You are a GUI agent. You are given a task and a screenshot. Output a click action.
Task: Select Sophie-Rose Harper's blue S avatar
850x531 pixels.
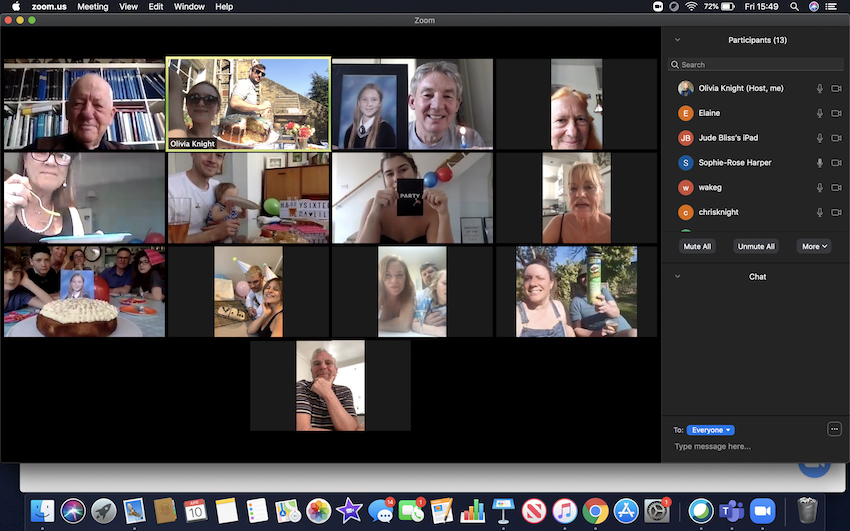686,163
